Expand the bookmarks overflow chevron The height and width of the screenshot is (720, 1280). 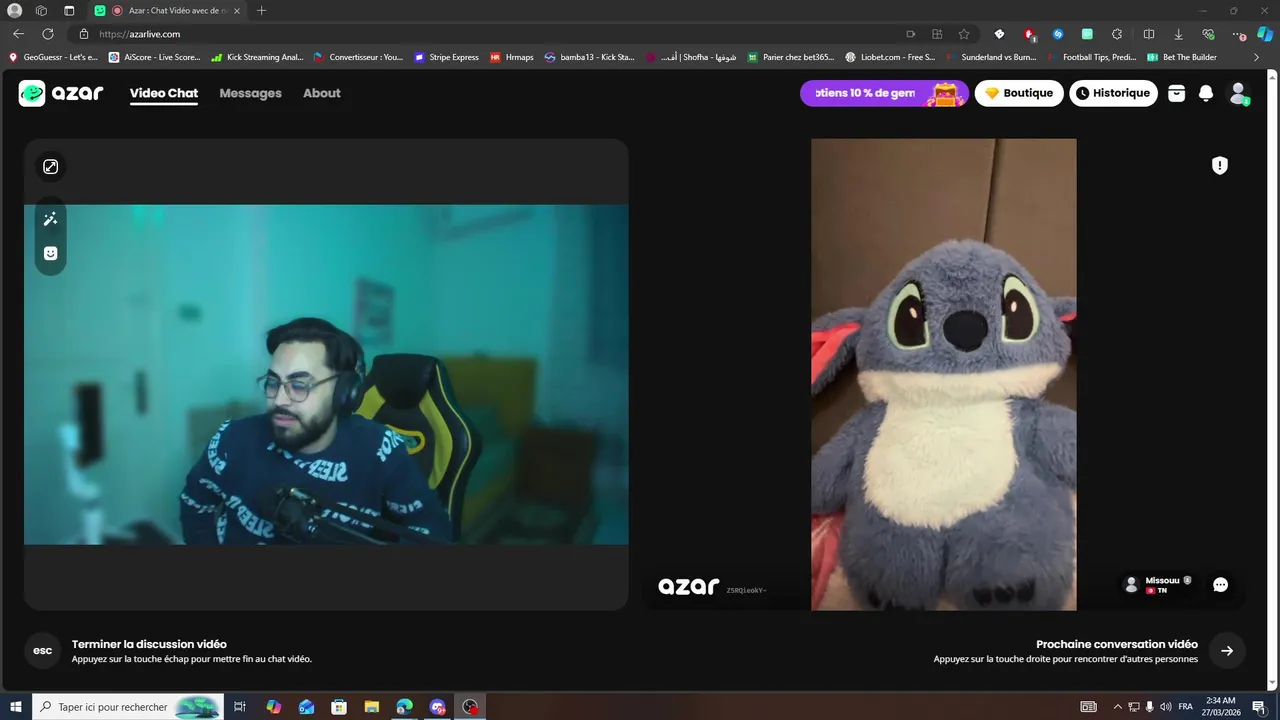pos(1257,57)
